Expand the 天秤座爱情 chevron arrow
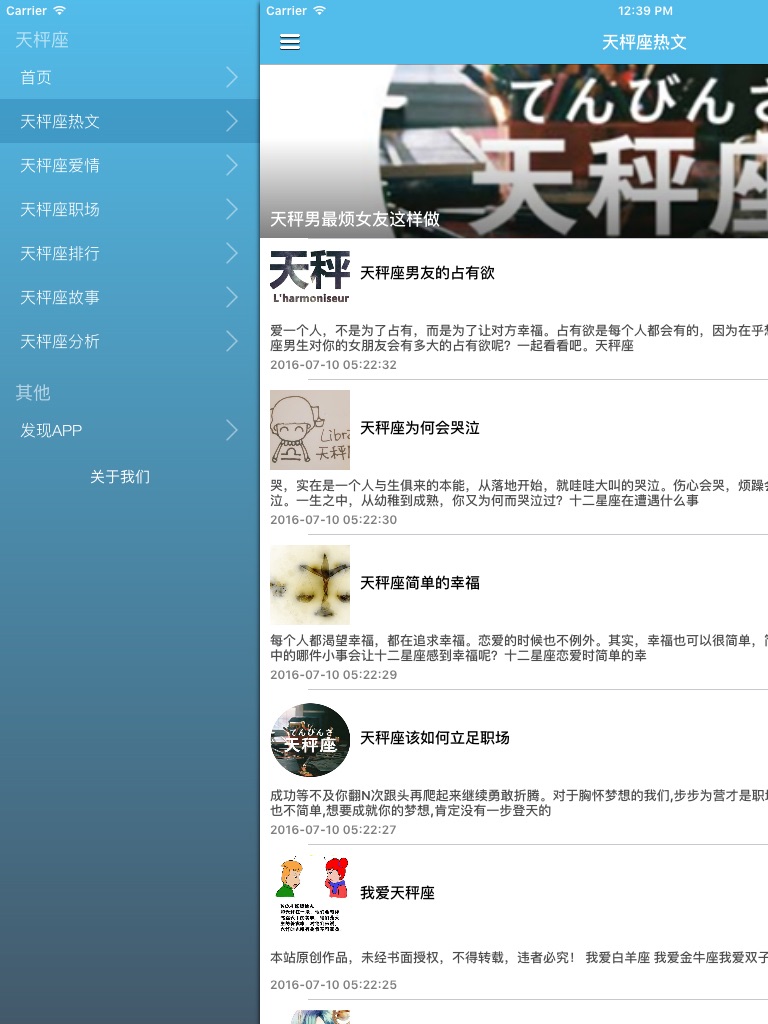Image resolution: width=768 pixels, height=1024 pixels. pyautogui.click(x=232, y=165)
